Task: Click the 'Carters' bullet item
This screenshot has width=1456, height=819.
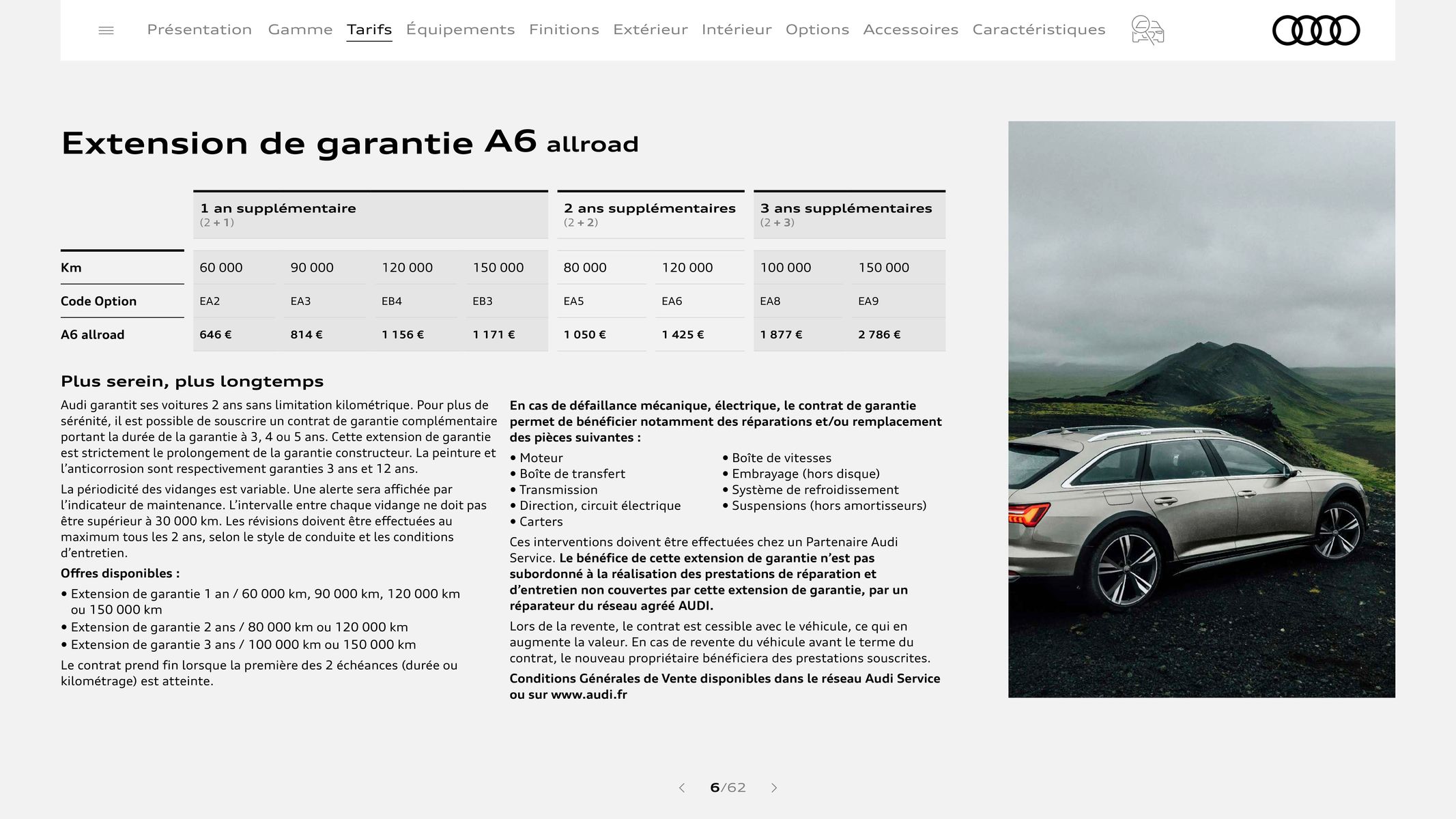Action: click(x=537, y=521)
